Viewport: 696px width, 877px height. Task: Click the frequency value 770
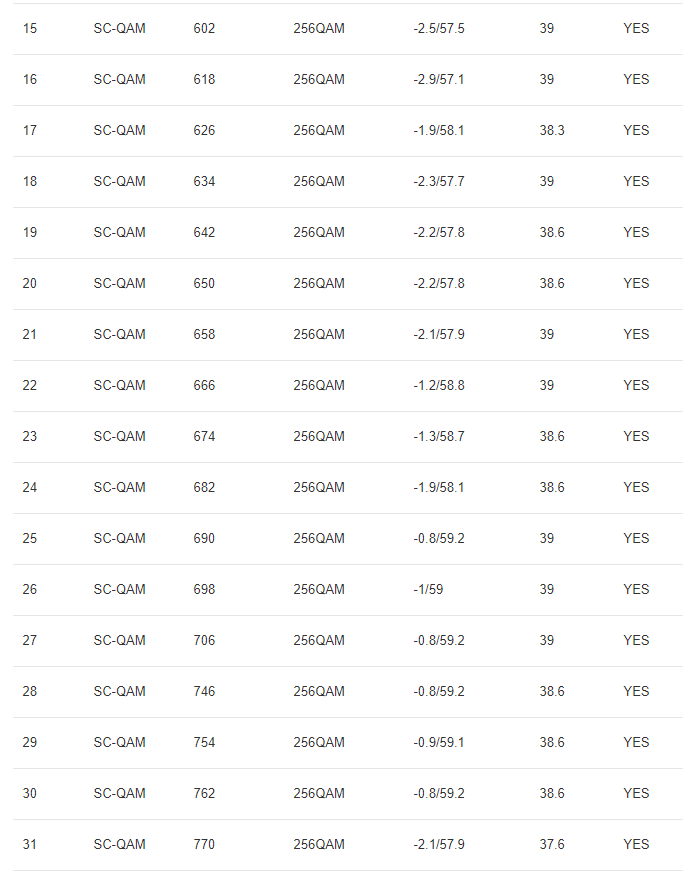point(204,845)
